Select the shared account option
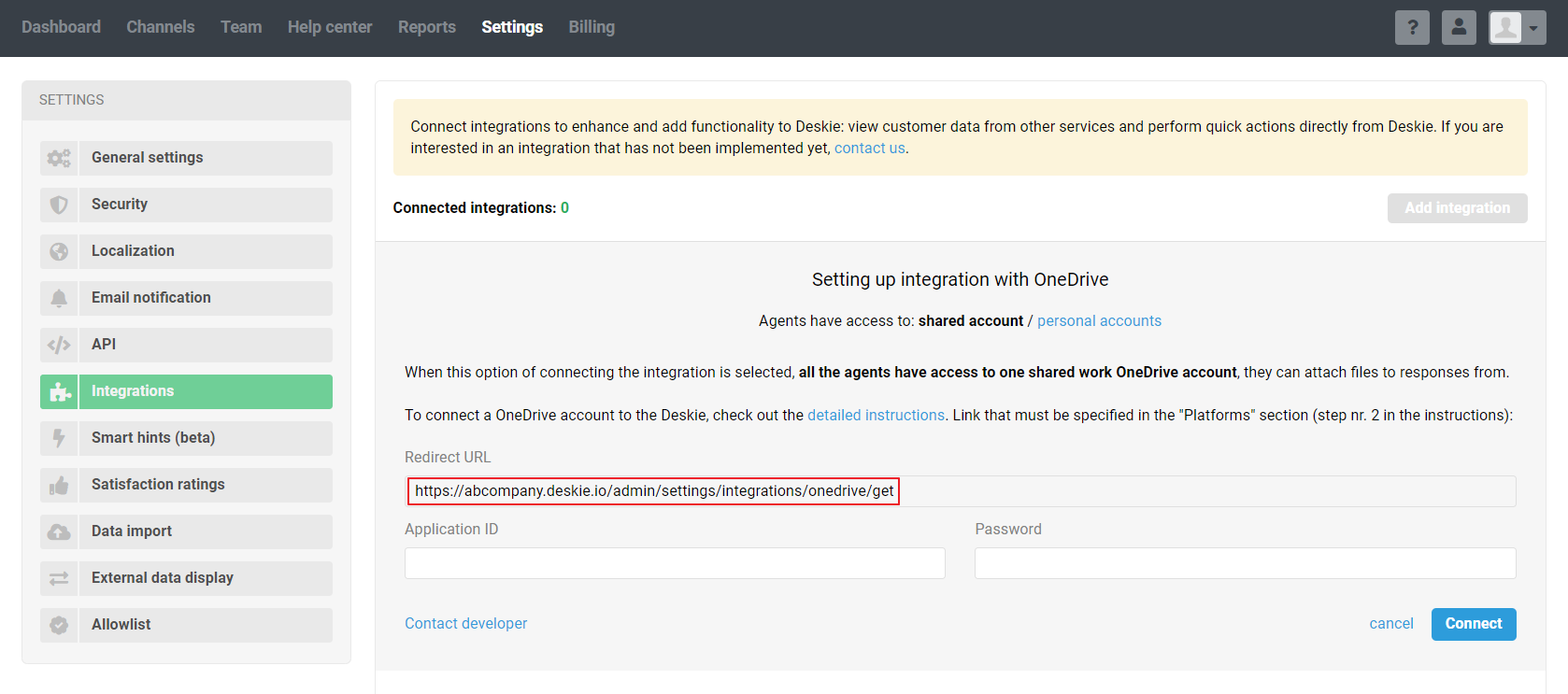 971,321
